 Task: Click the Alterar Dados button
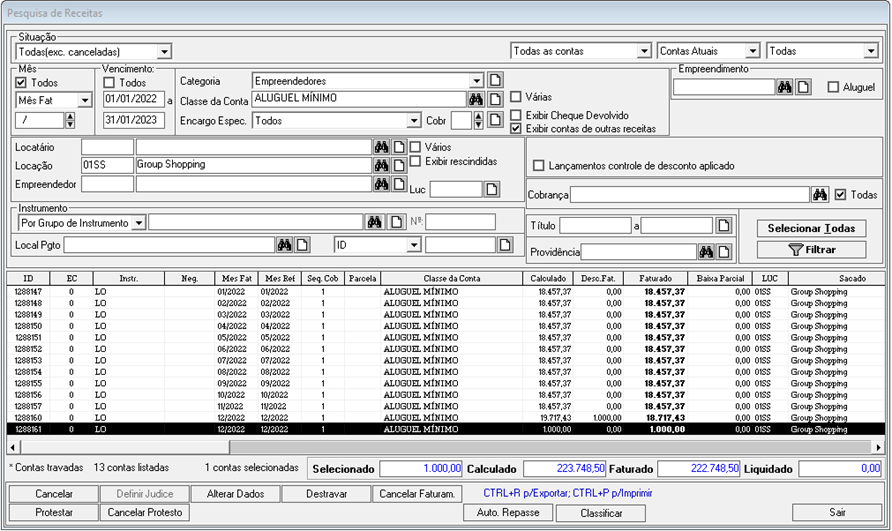236,494
